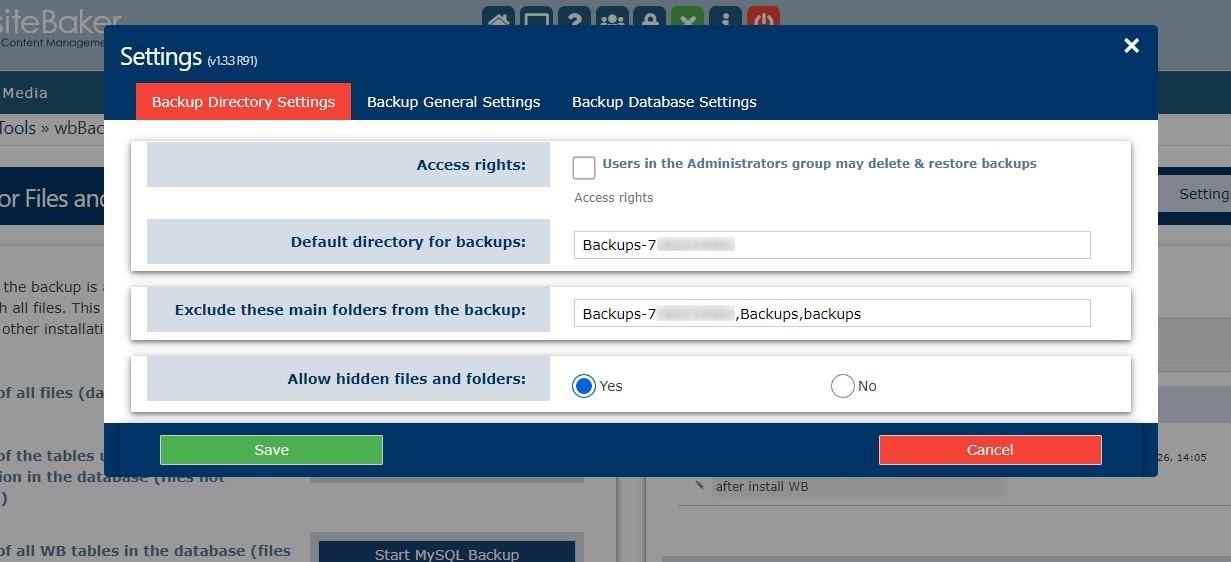Image resolution: width=1231 pixels, height=562 pixels.
Task: Select No for allow hidden files
Action: (843, 386)
